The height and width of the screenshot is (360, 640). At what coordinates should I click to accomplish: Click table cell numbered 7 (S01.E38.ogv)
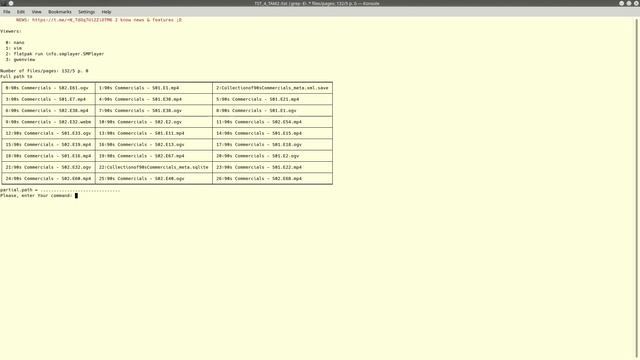click(154, 111)
